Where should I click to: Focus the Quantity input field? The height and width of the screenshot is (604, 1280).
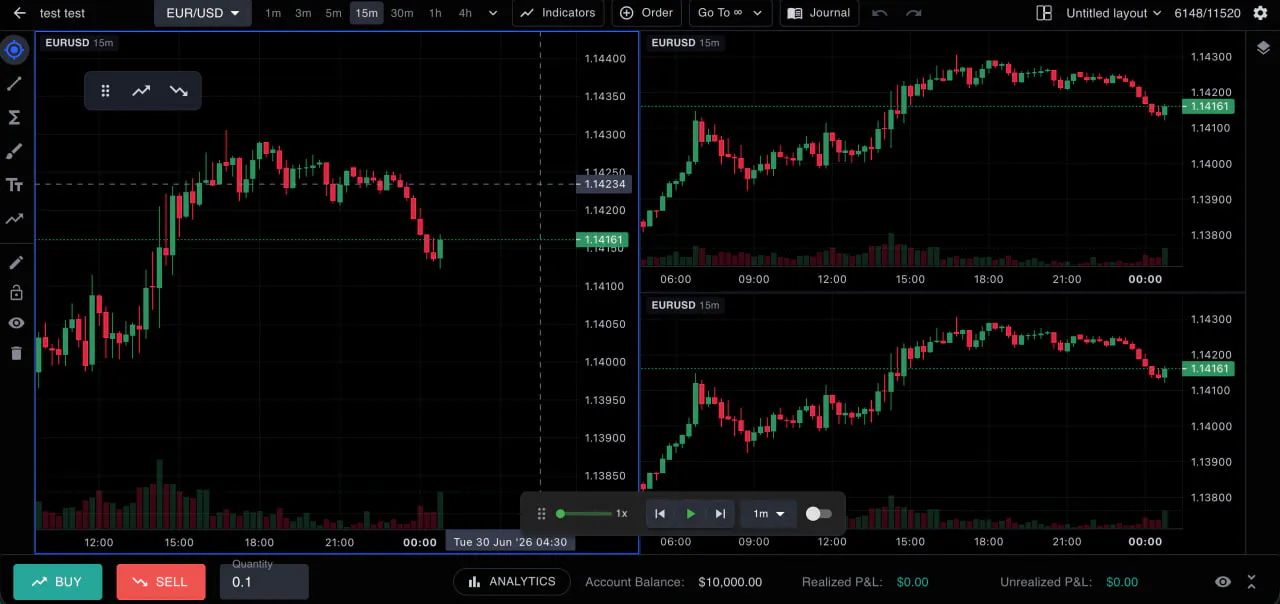coord(264,582)
